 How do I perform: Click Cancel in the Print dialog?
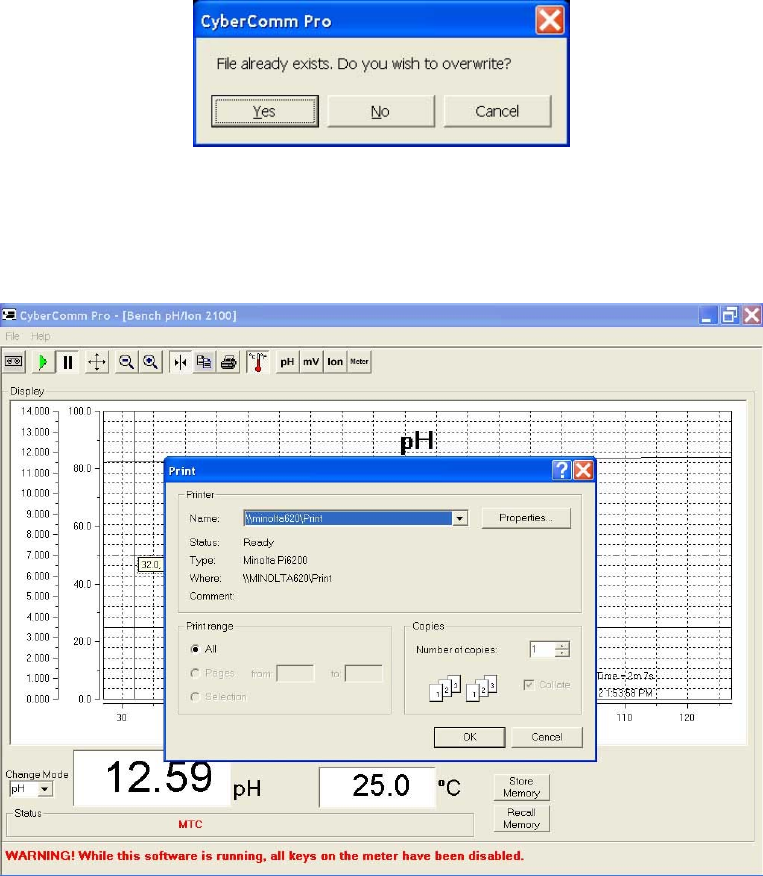(x=547, y=737)
